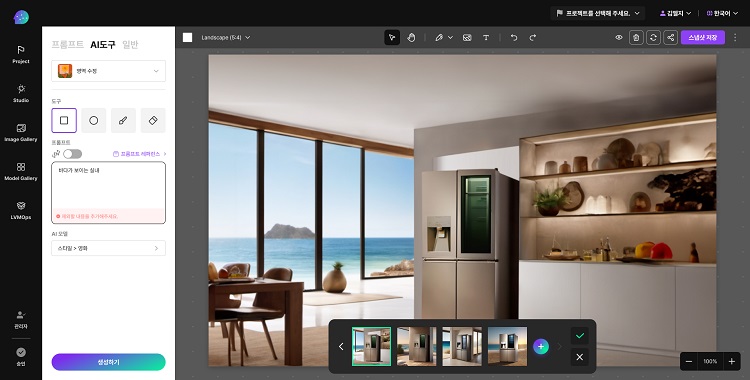750x380 pixels.
Task: Click the redo arrow icon
Action: tap(532, 37)
